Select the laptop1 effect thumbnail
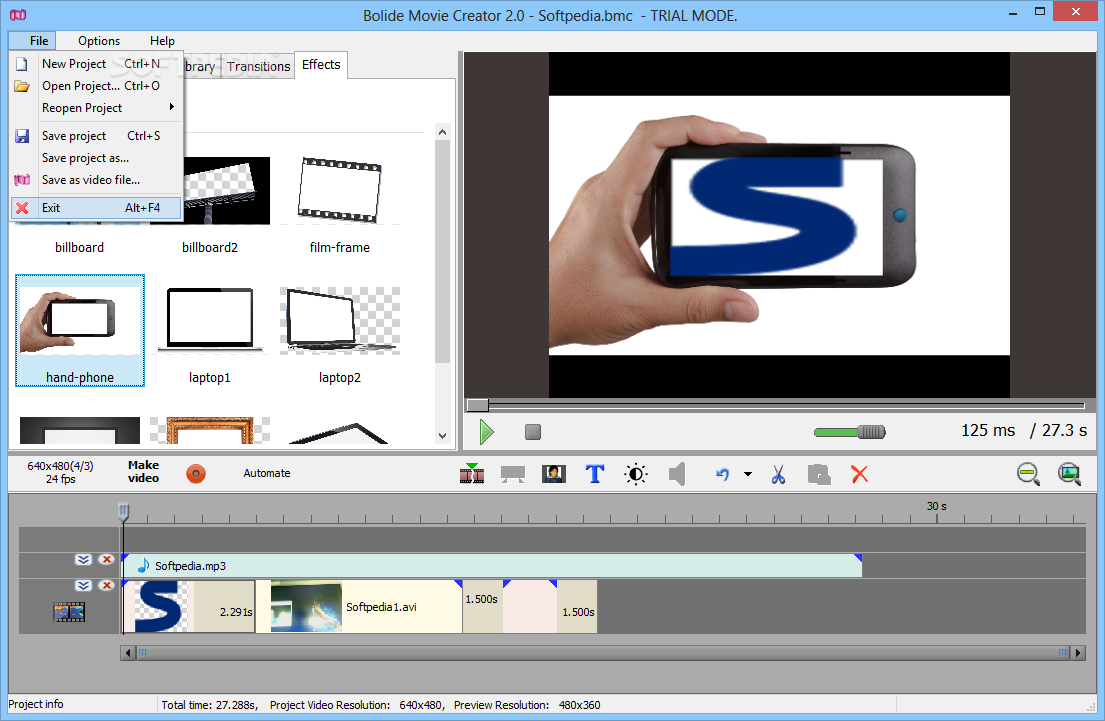Screen dimensions: 1105x721 210,322
